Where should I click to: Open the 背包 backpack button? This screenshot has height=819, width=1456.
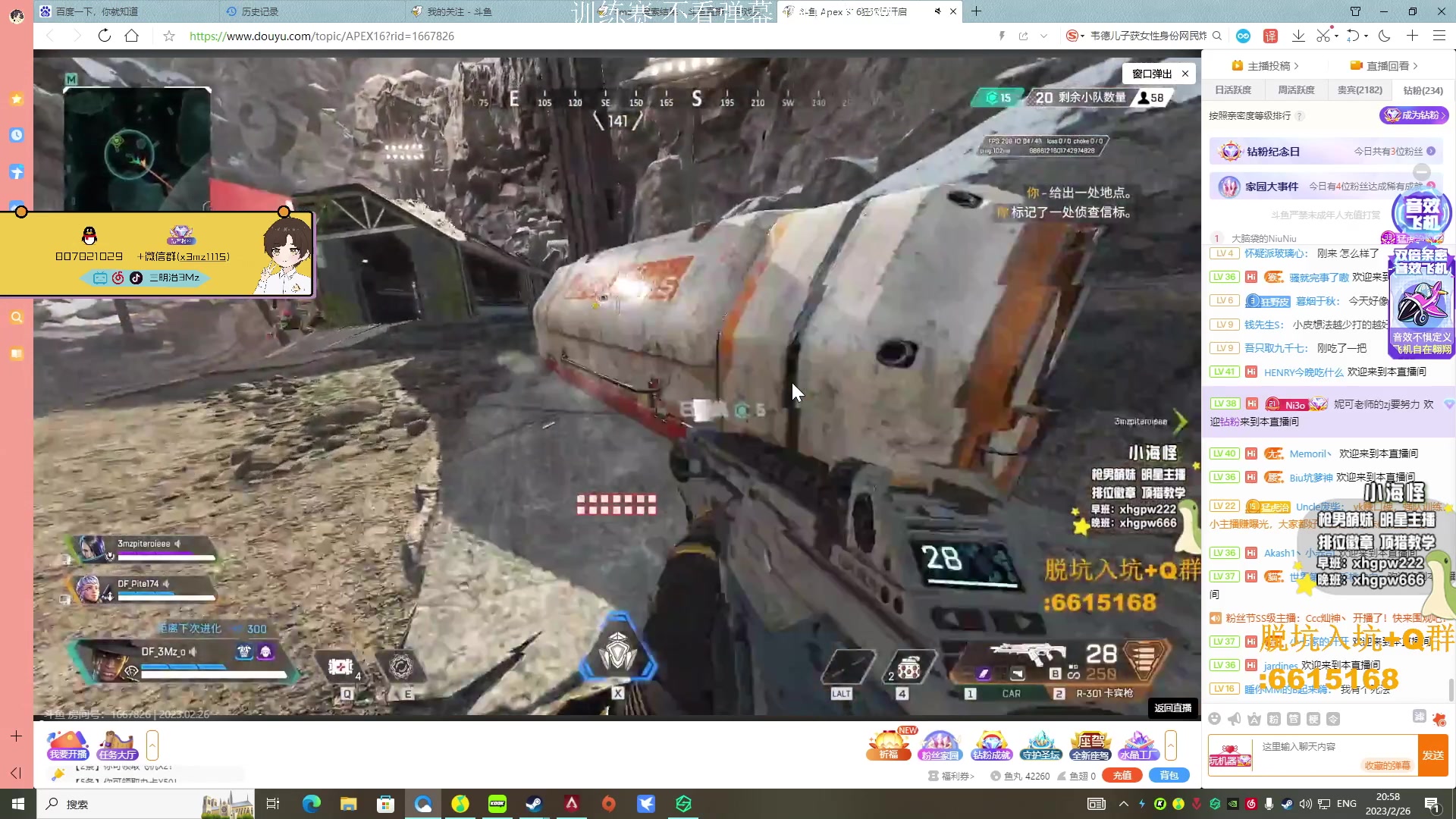pyautogui.click(x=1169, y=775)
